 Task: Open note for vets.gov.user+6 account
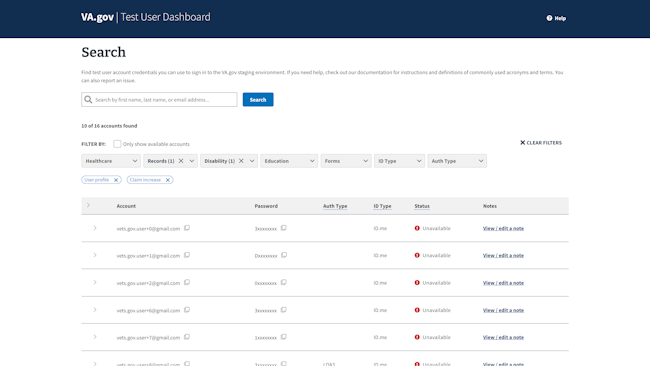[x=503, y=310]
